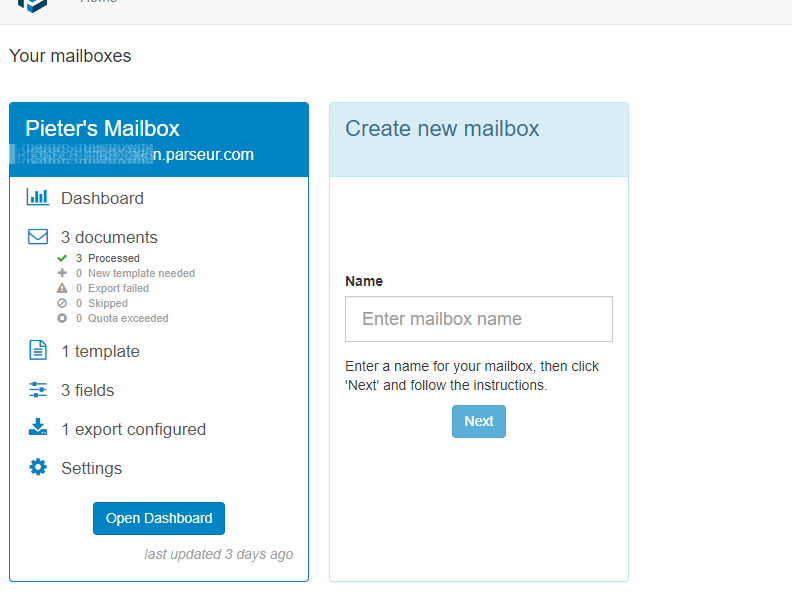
Task: Click the Dashboard bar chart icon
Action: (x=38, y=197)
